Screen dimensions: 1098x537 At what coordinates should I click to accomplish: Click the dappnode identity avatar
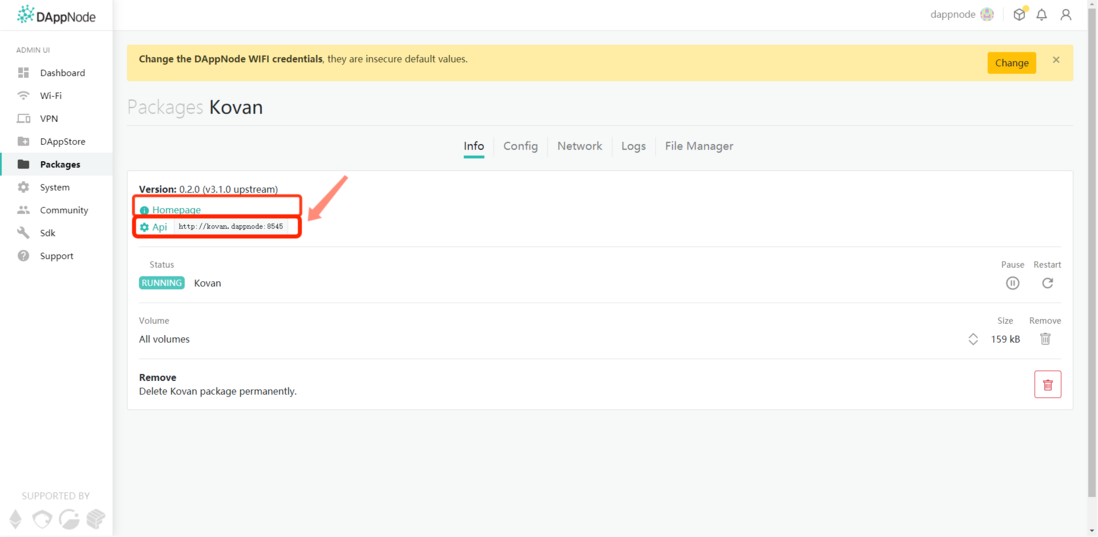[987, 15]
